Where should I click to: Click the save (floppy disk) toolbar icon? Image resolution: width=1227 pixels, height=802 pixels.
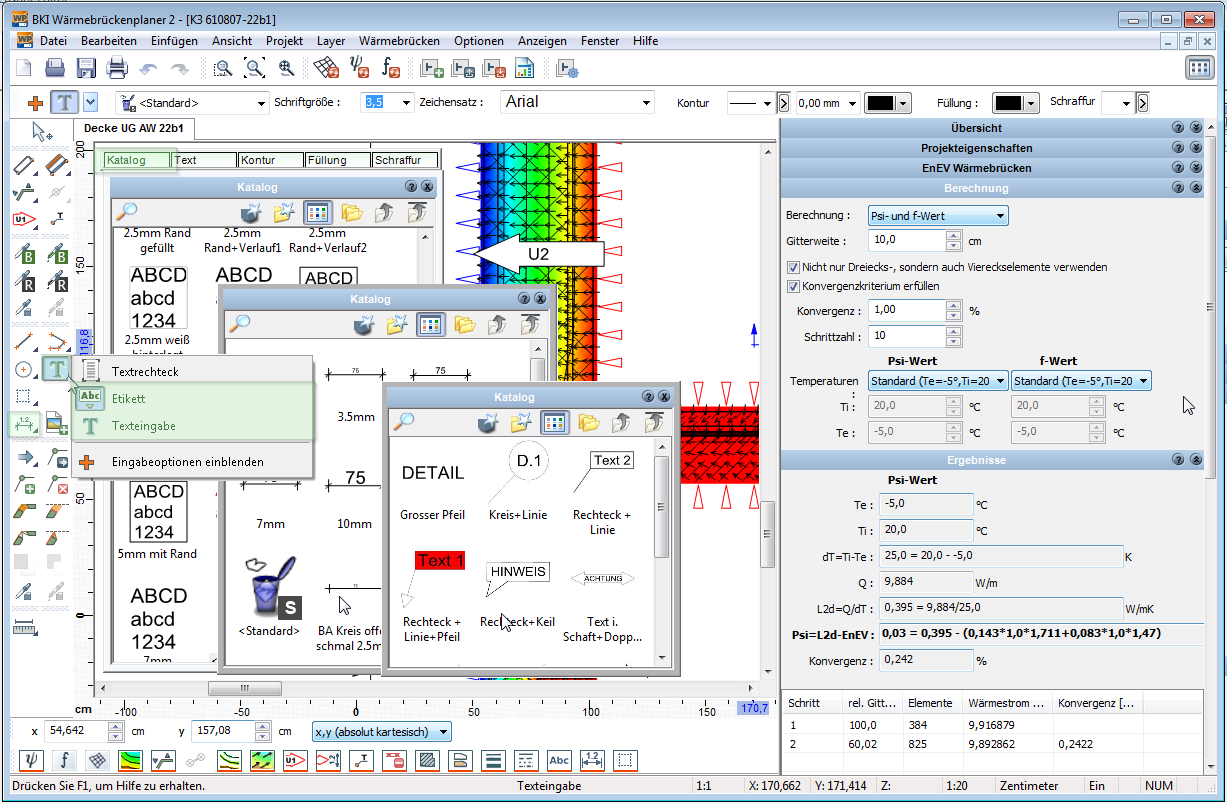[87, 68]
